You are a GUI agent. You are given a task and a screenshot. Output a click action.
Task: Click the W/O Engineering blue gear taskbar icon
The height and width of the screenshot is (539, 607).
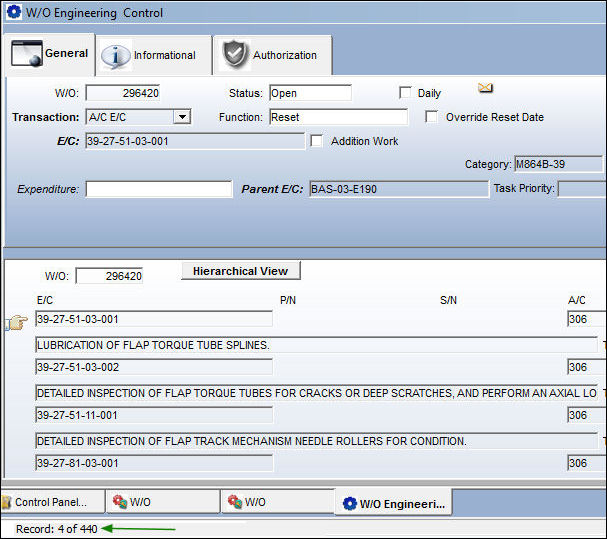tap(350, 503)
